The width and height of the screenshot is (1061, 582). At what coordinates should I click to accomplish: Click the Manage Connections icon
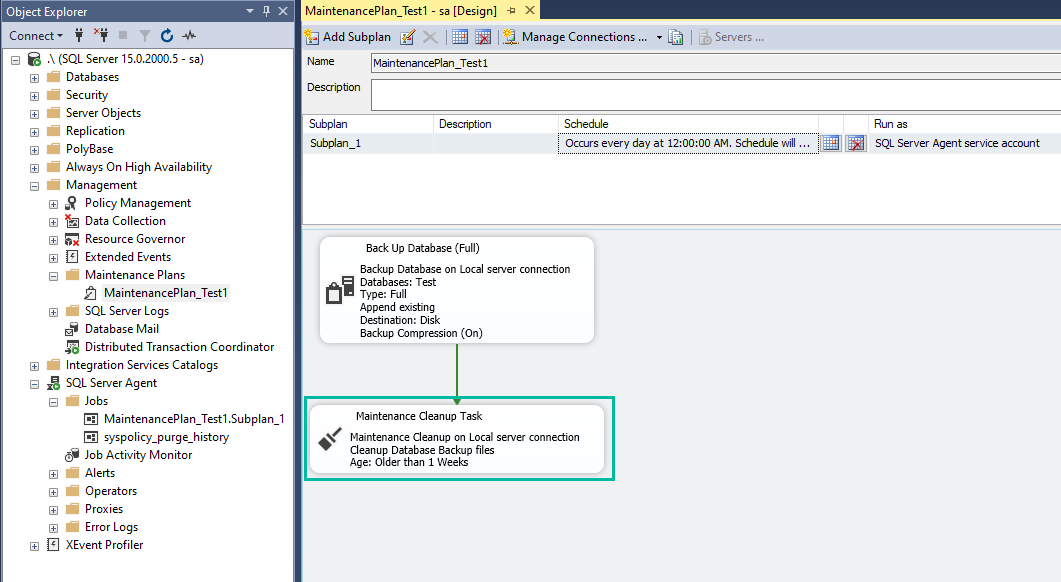(x=510, y=37)
